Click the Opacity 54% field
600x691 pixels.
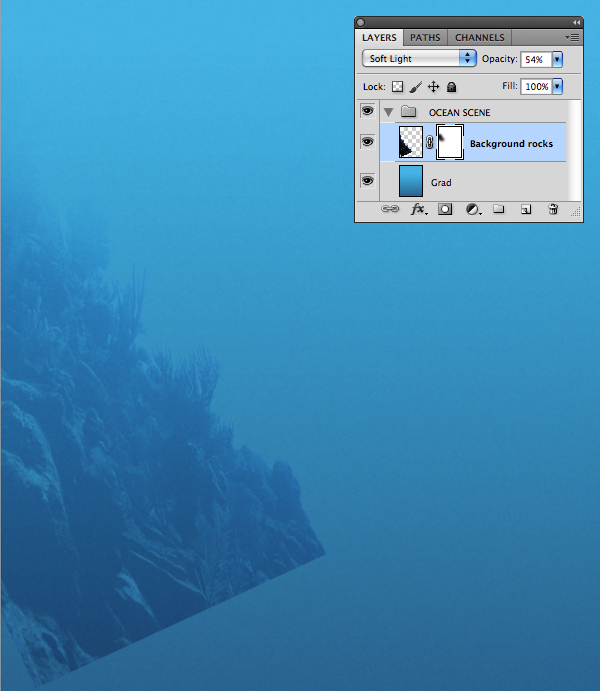pos(536,59)
